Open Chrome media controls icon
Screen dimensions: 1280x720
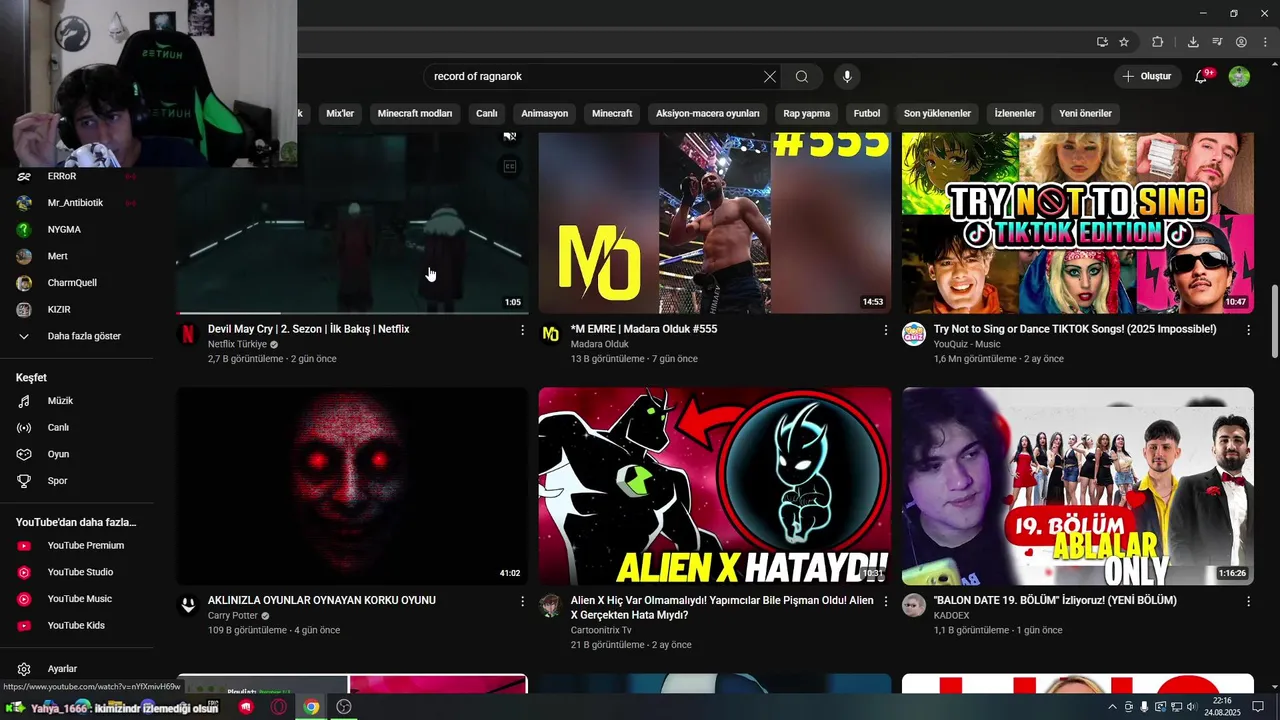click(1217, 42)
